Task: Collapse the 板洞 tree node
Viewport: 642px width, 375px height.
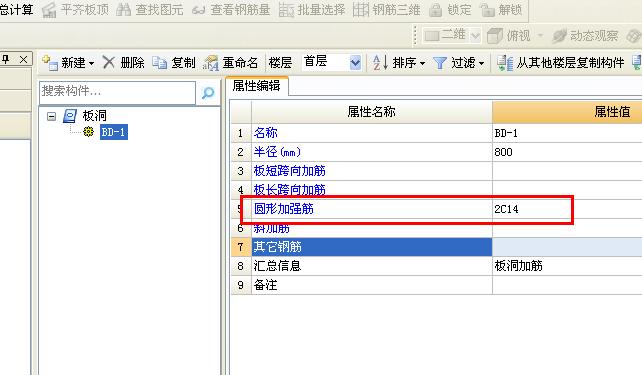Action: click(x=51, y=116)
